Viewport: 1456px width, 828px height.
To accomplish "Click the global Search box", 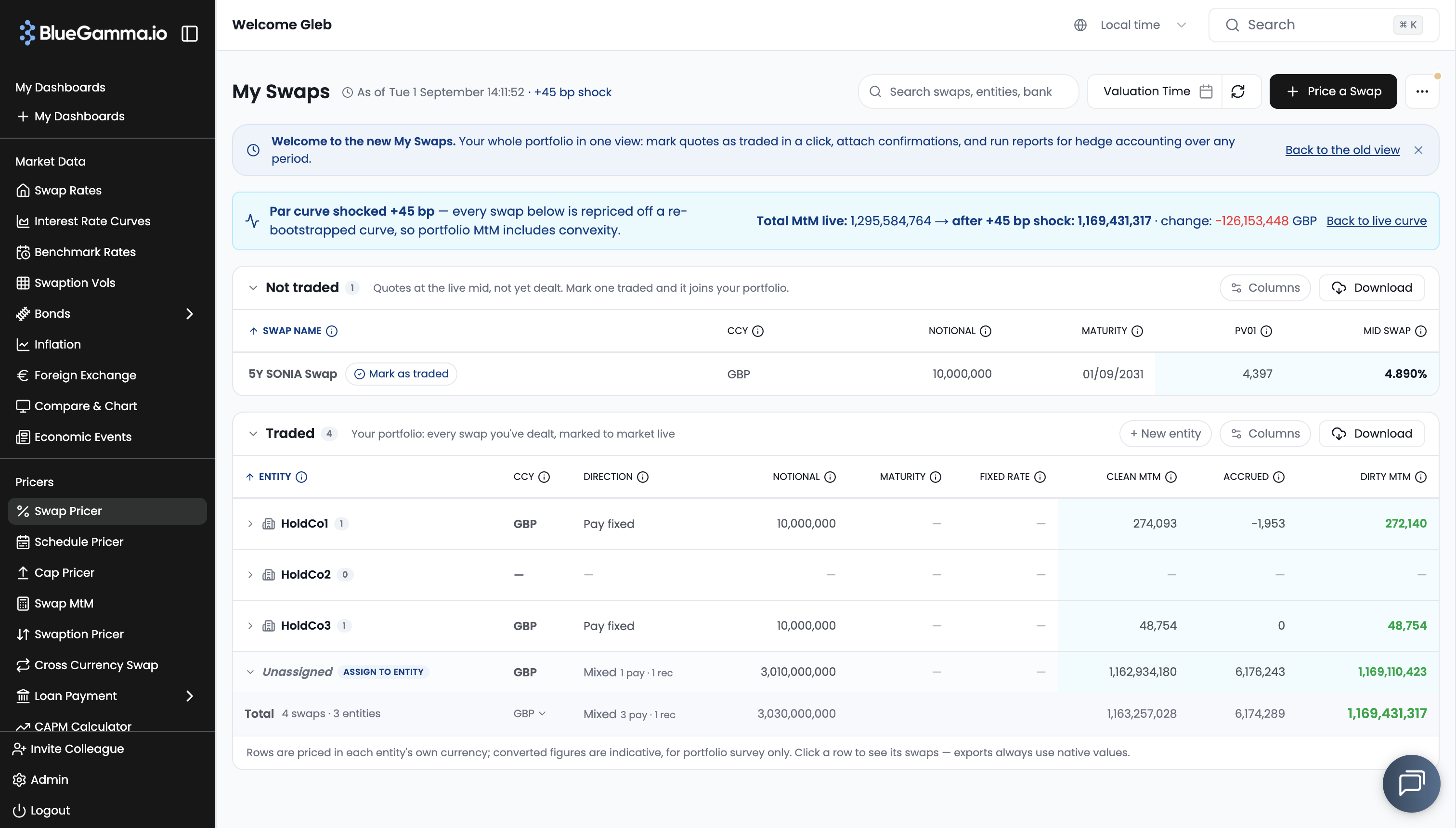I will click(x=1324, y=25).
